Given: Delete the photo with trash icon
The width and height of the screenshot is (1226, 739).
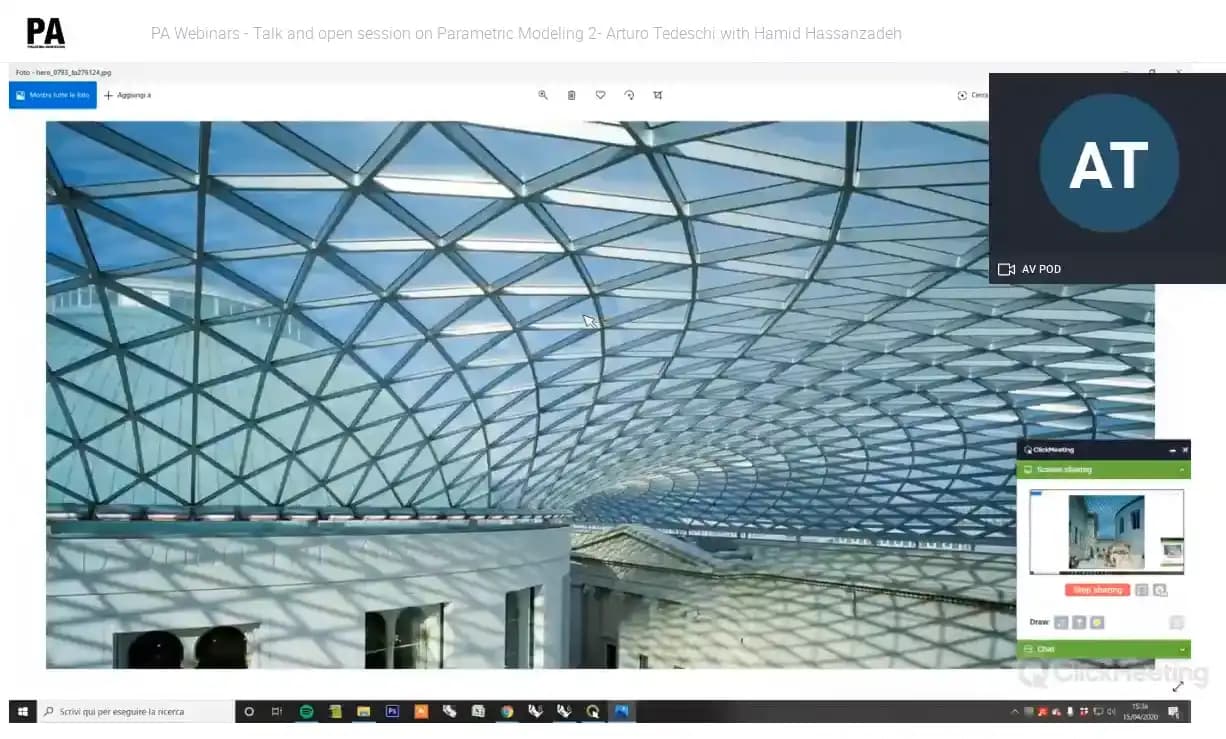Looking at the screenshot, I should [x=572, y=95].
